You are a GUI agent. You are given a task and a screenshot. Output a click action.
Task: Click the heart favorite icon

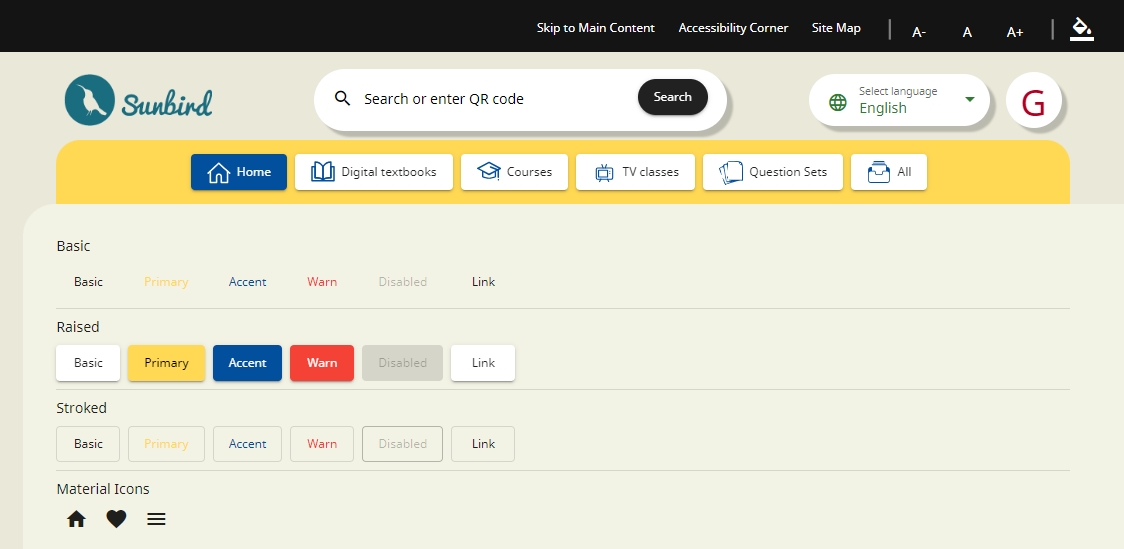[x=116, y=519]
